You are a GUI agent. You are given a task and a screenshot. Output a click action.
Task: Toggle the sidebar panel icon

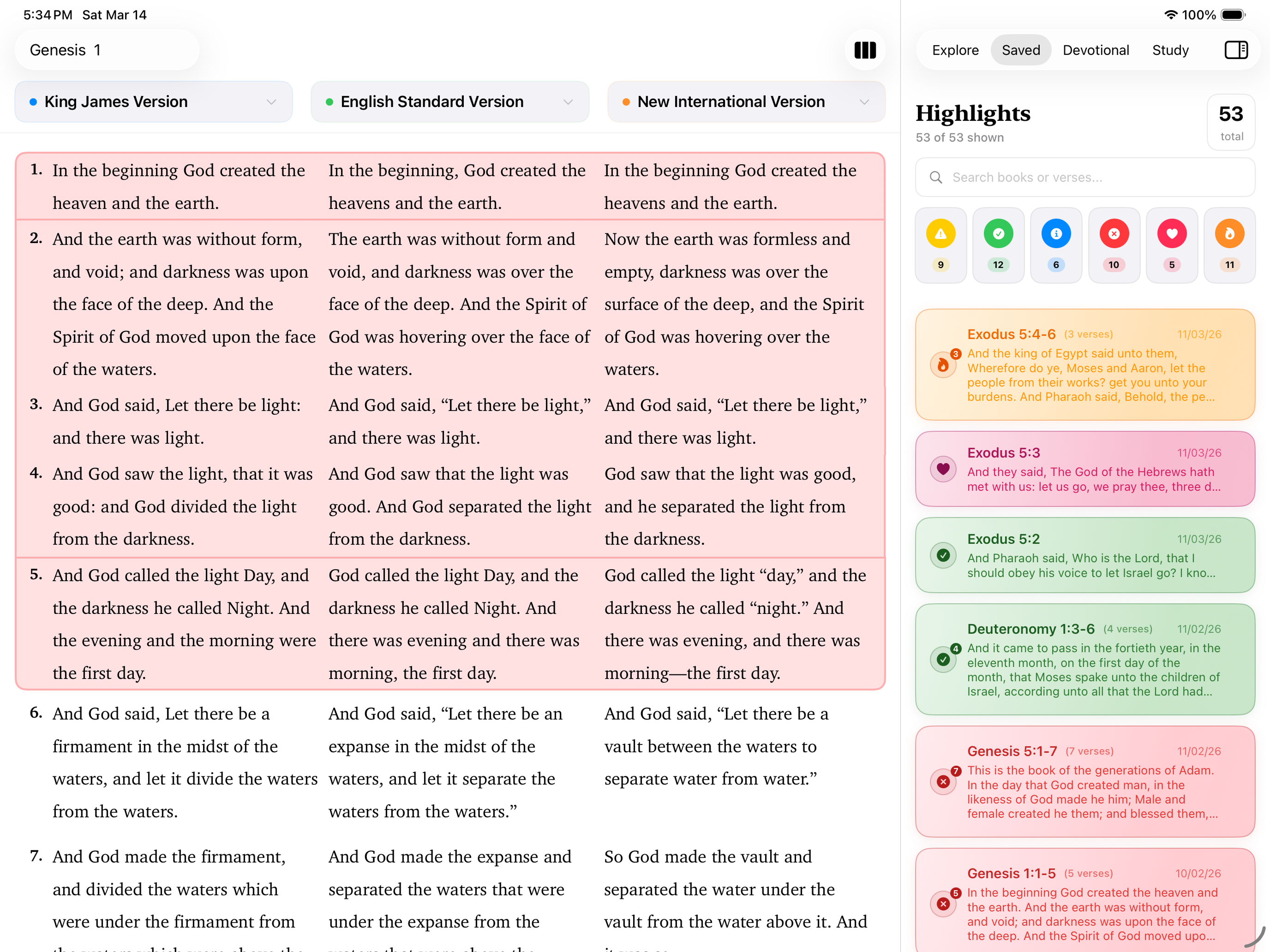coord(1236,50)
